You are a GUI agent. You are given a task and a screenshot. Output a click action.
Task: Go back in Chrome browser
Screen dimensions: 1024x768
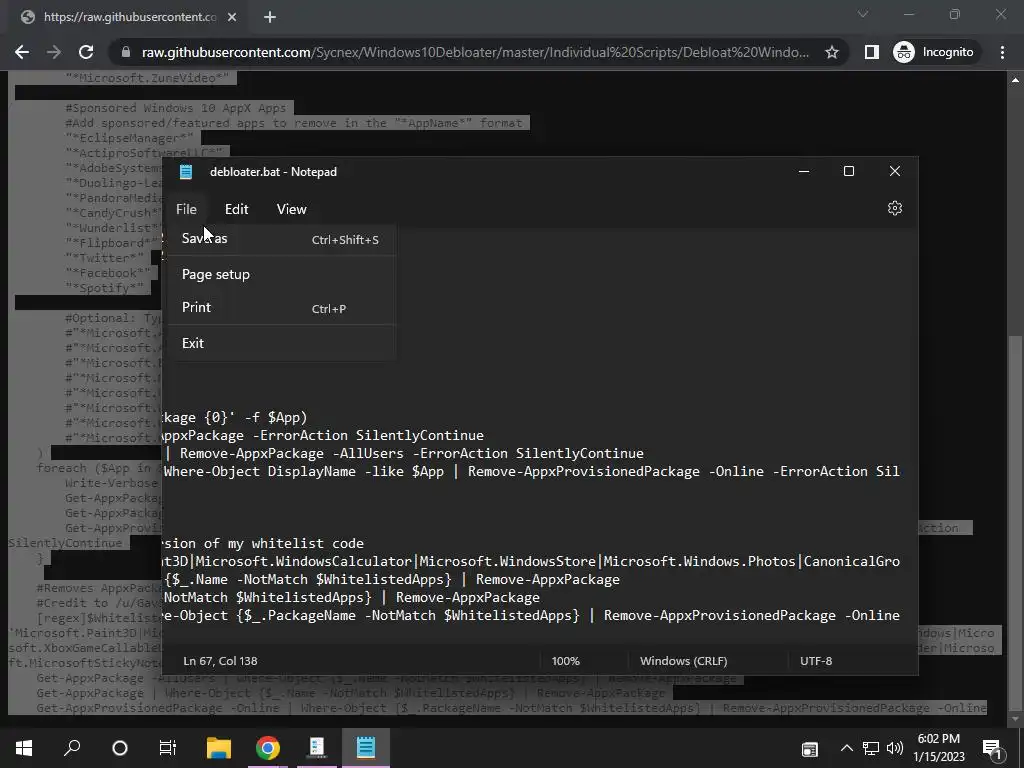[22, 52]
